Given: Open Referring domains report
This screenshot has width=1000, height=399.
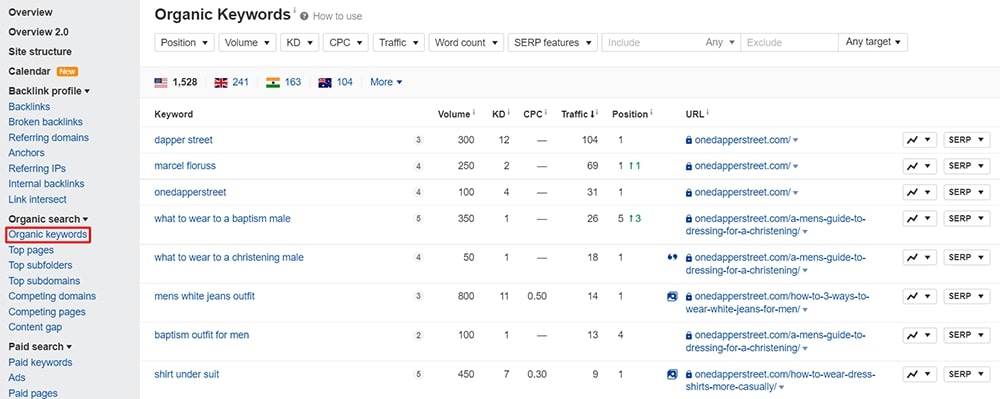Looking at the screenshot, I should pos(48,138).
